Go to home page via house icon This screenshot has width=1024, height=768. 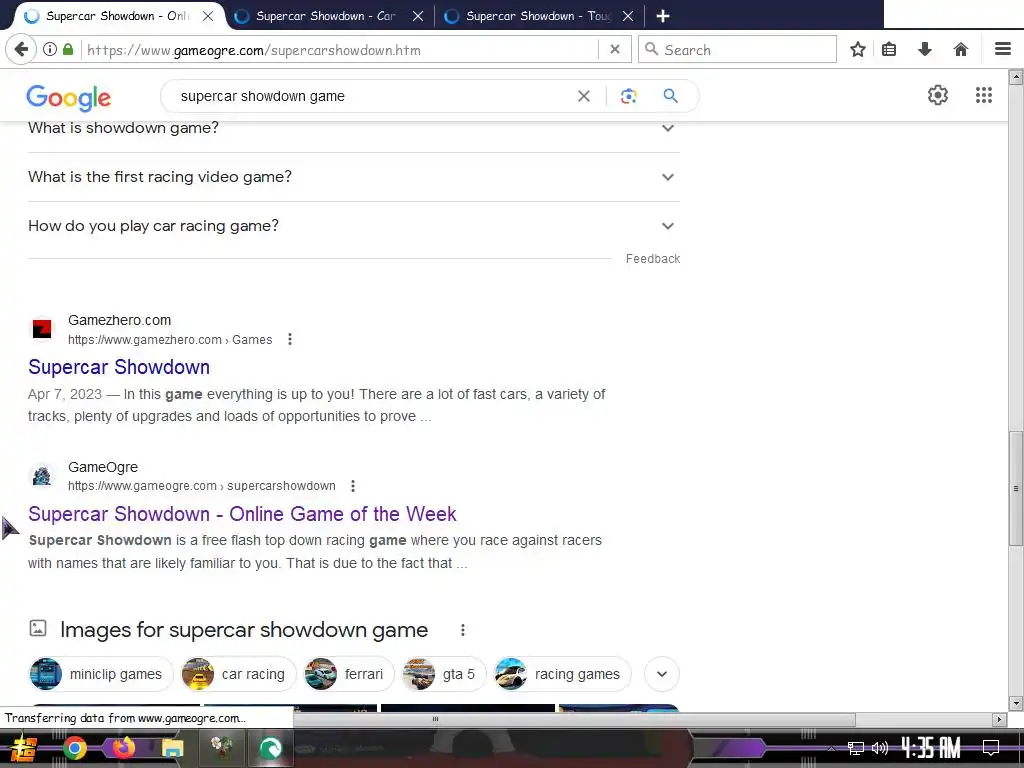click(961, 50)
